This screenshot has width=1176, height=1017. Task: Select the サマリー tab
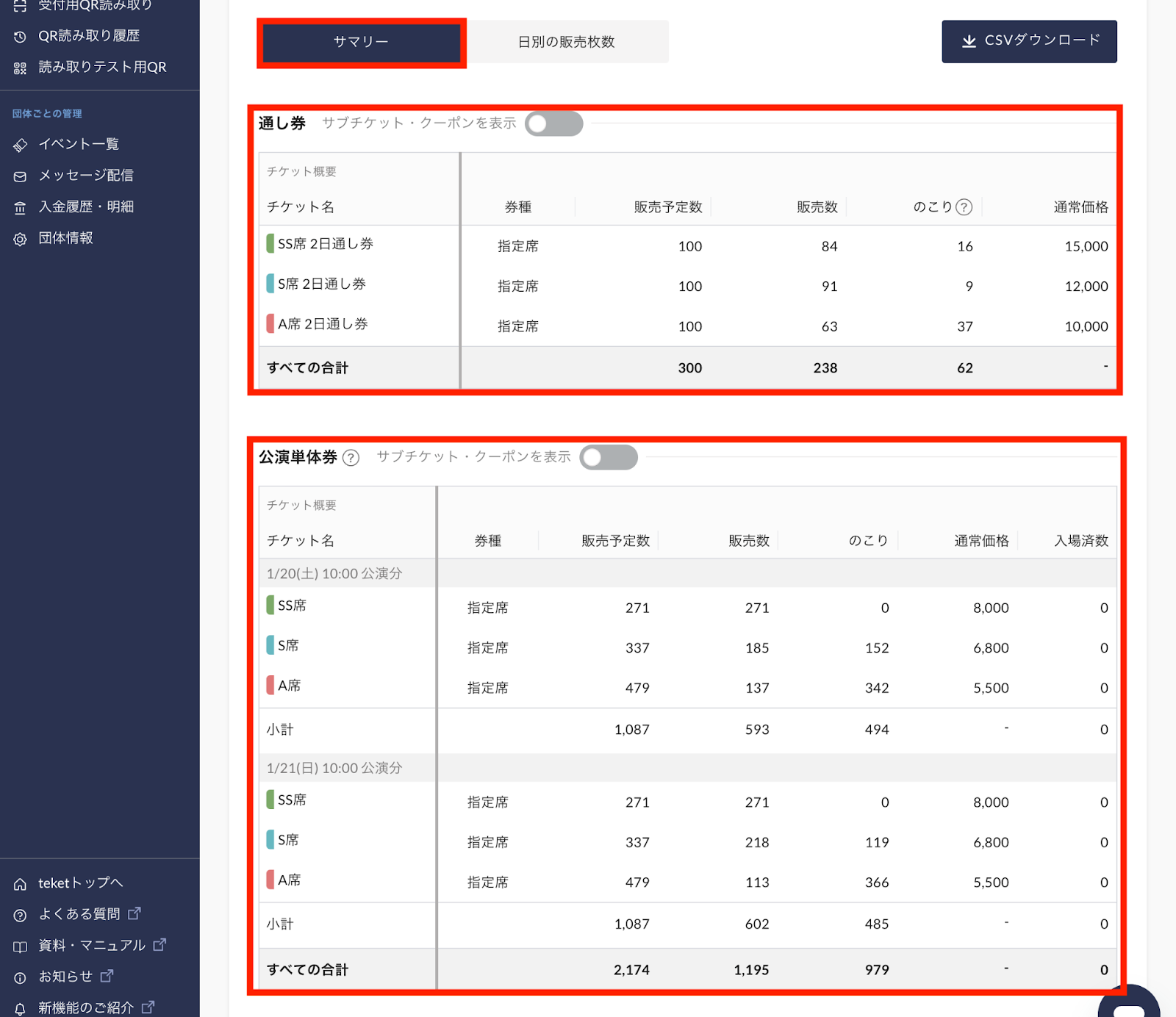click(x=360, y=42)
